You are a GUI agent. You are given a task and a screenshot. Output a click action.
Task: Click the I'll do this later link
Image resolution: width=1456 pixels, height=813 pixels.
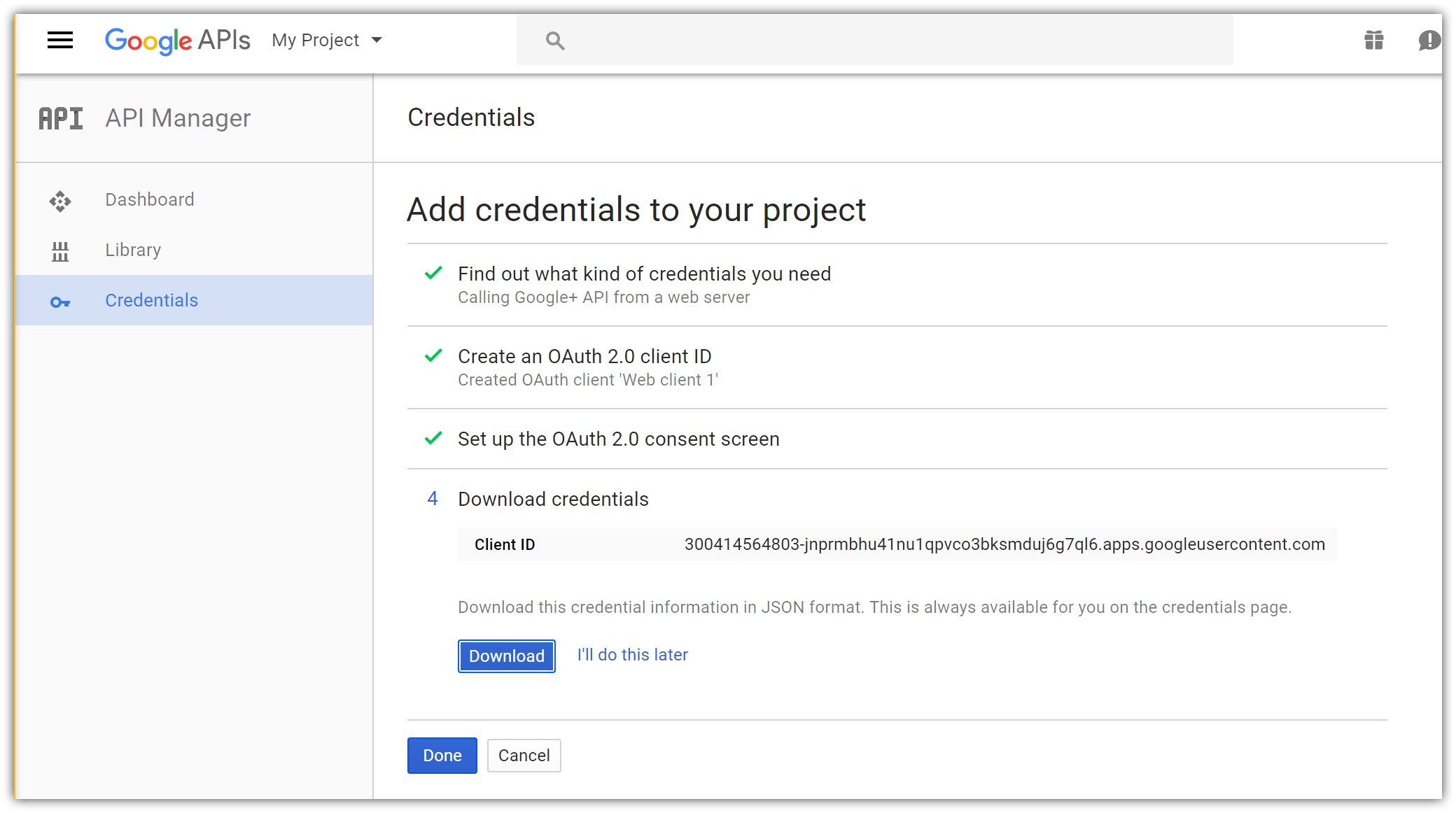632,655
